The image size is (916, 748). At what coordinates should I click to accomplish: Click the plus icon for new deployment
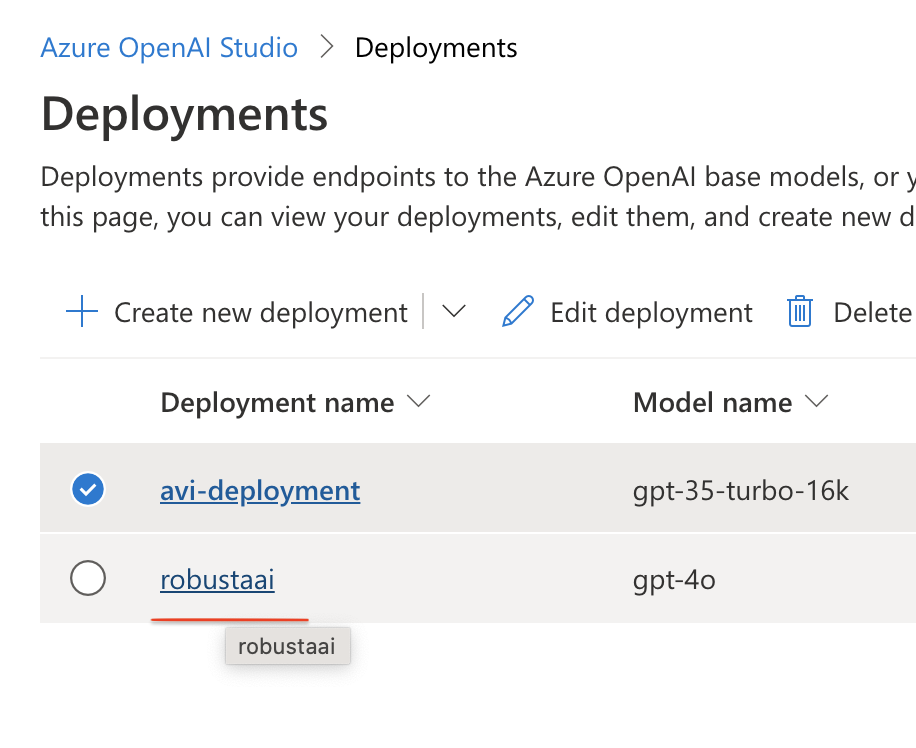point(81,313)
